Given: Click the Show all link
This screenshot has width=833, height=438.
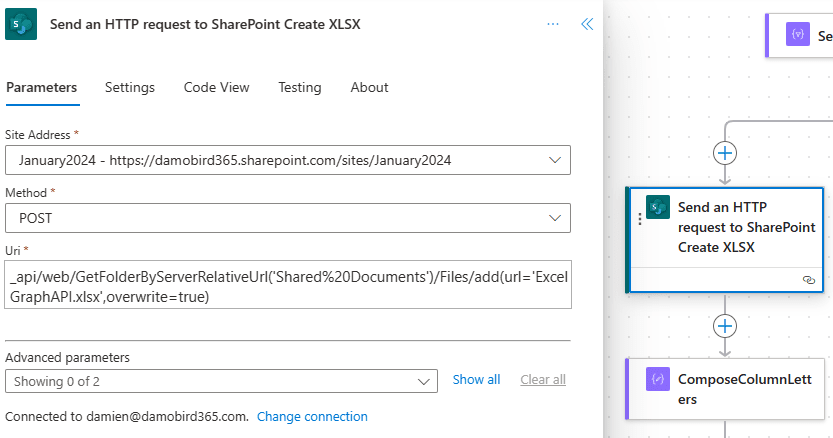Looking at the screenshot, I should tap(476, 380).
